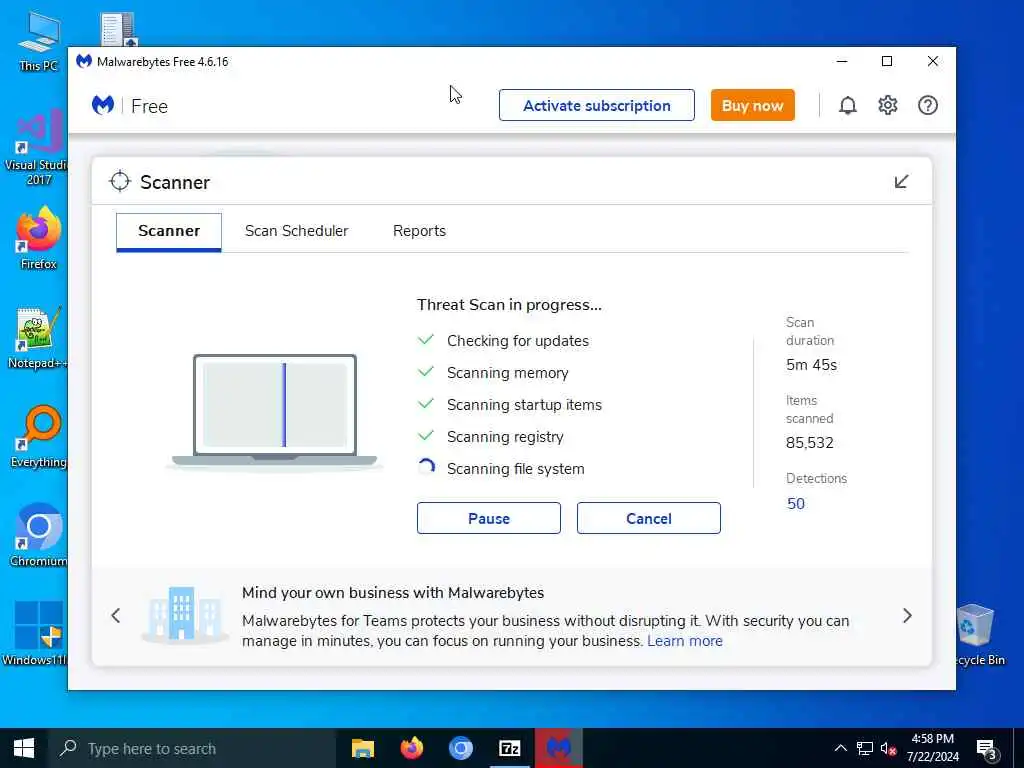Pause the threat scan

coord(488,518)
